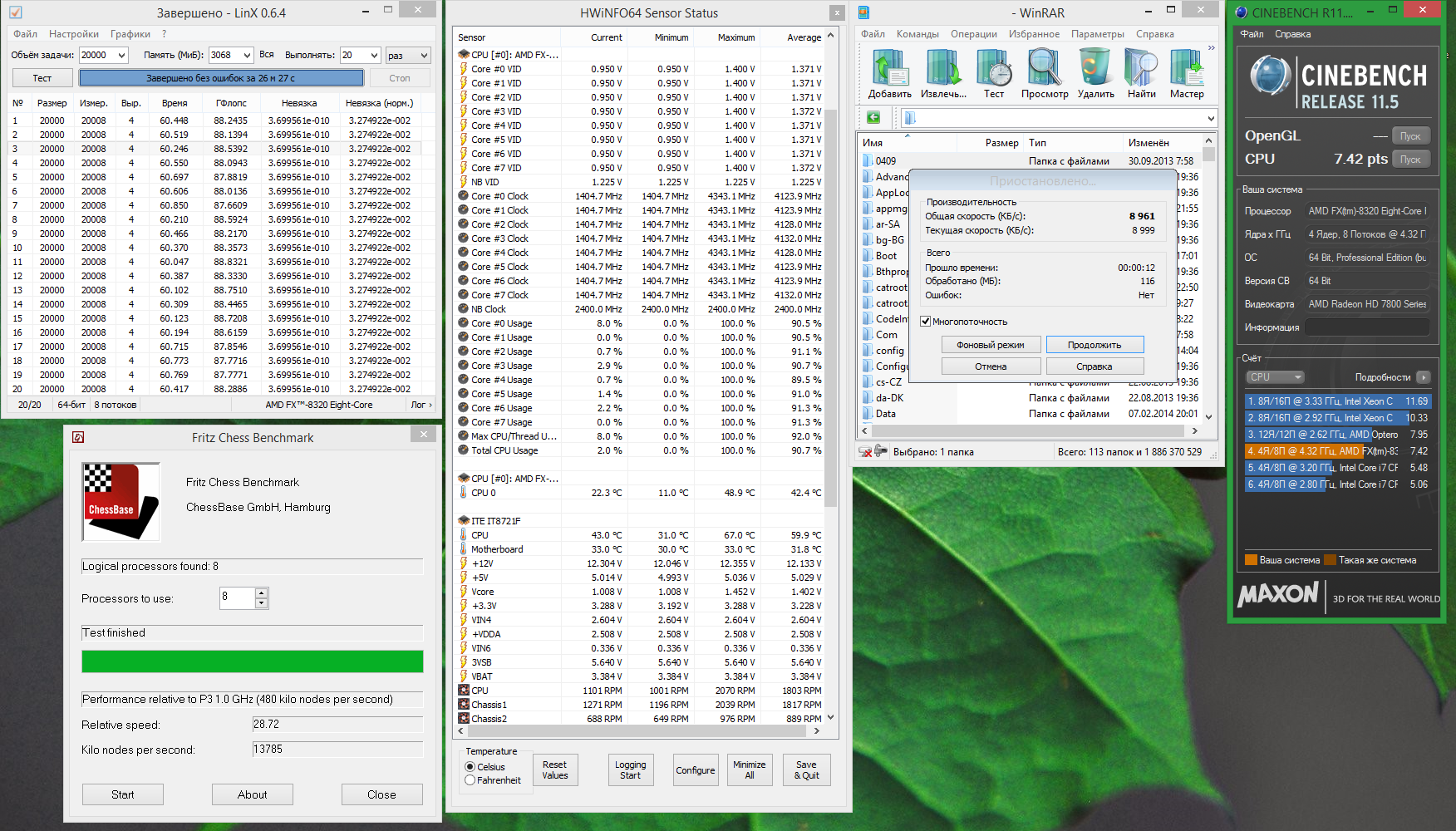
Task: Open the Мастер (Wizard) tool in WinRAR
Action: coord(1187,73)
